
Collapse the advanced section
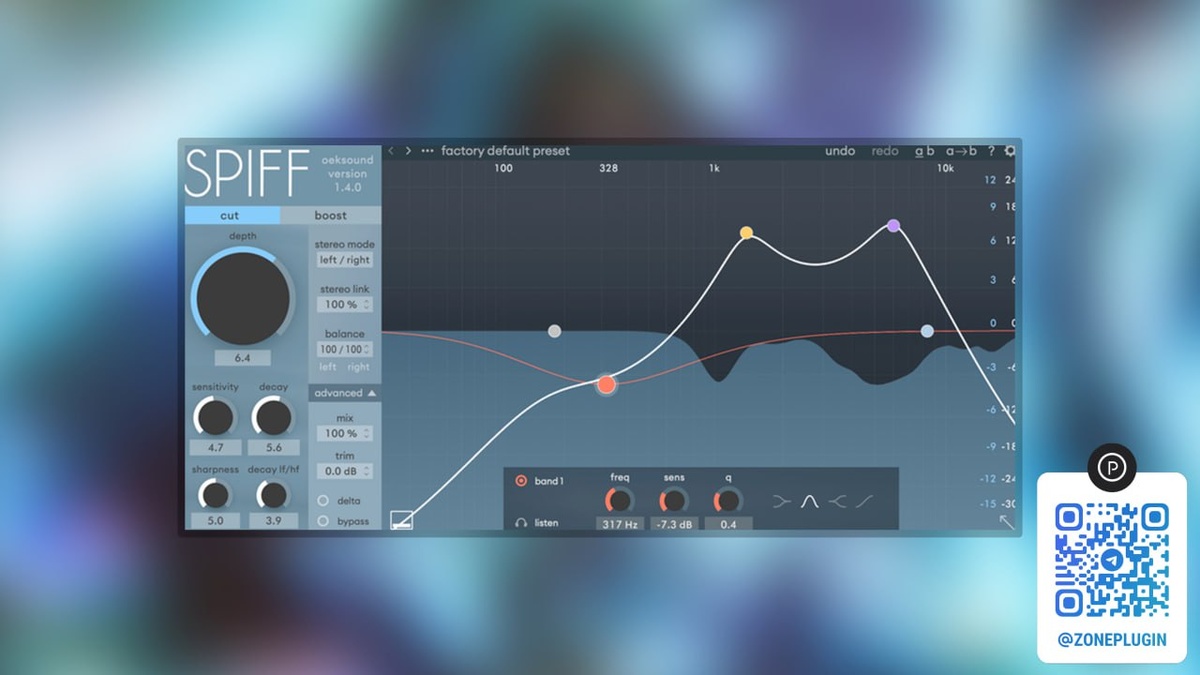[345, 393]
